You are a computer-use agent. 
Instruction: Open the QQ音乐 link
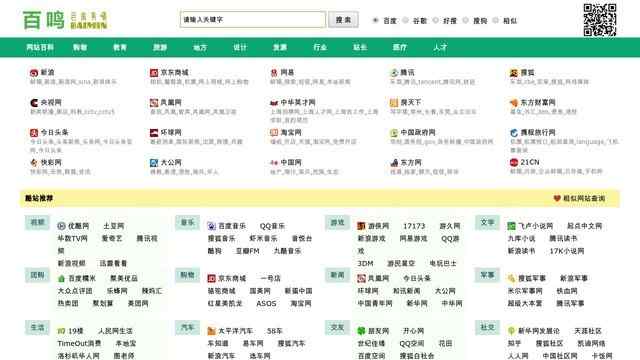pos(272,226)
